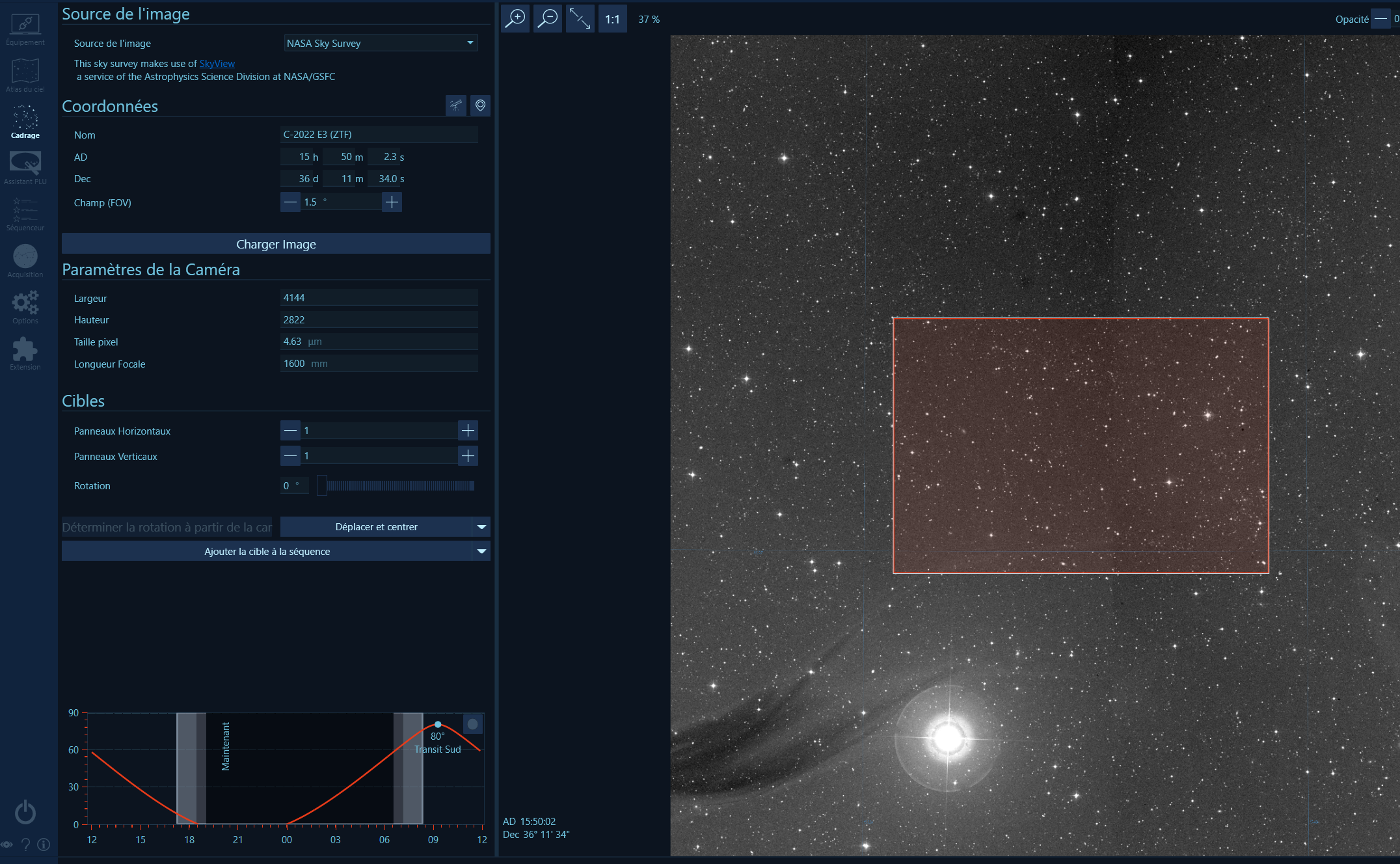The height and width of the screenshot is (864, 1400).
Task: Toggle the moon icon on altitude chart
Action: coord(473,724)
